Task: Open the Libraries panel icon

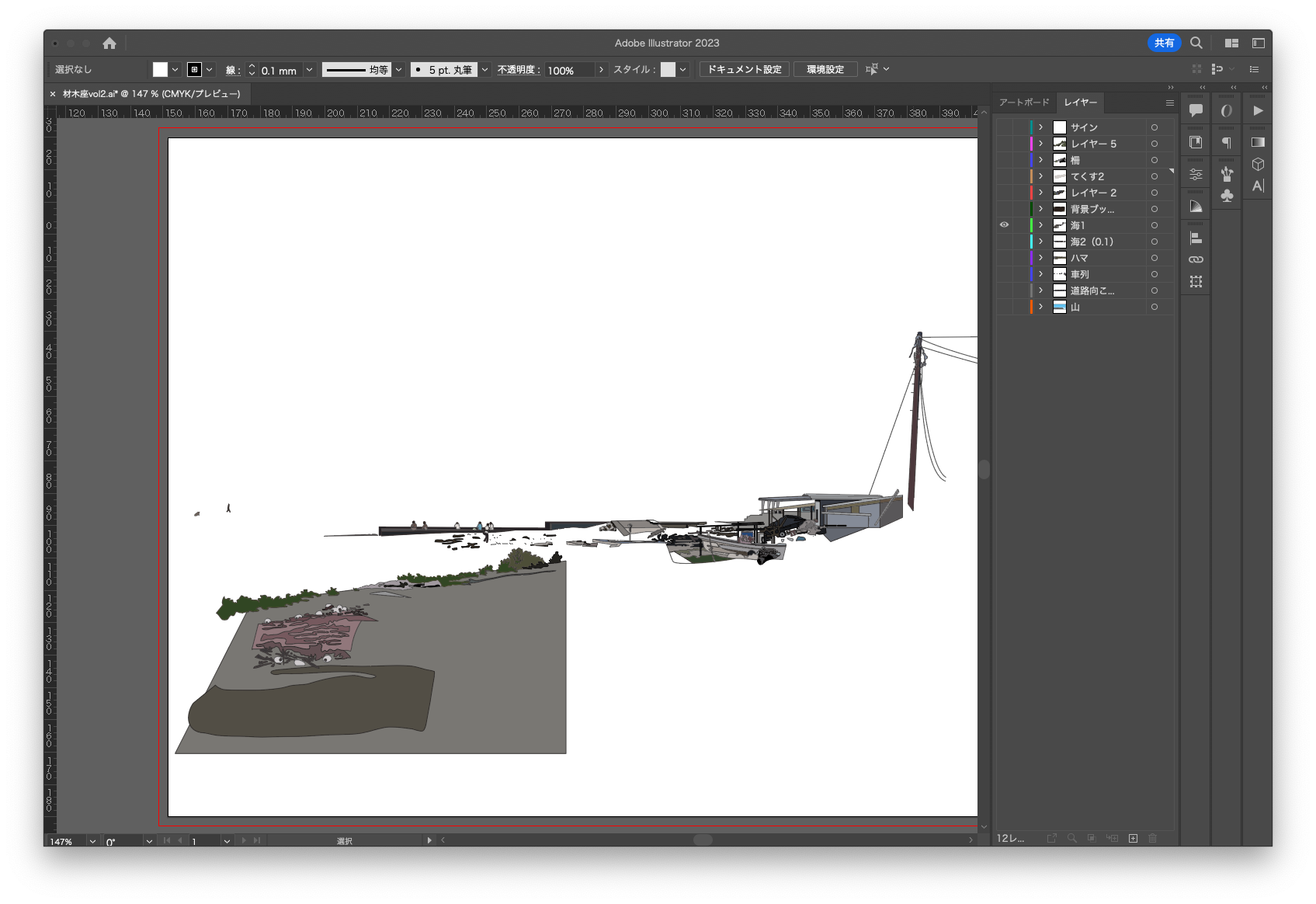Action: click(x=1196, y=142)
